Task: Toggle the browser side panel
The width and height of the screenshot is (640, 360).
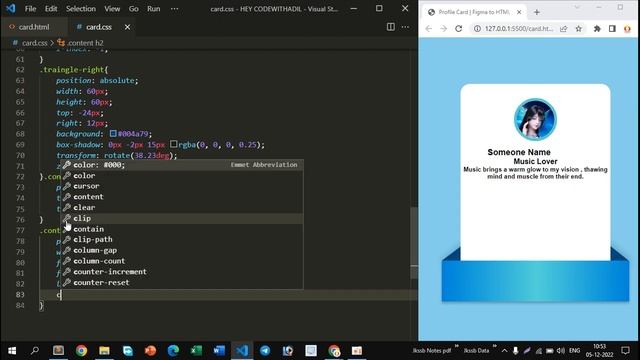Action: point(612,29)
